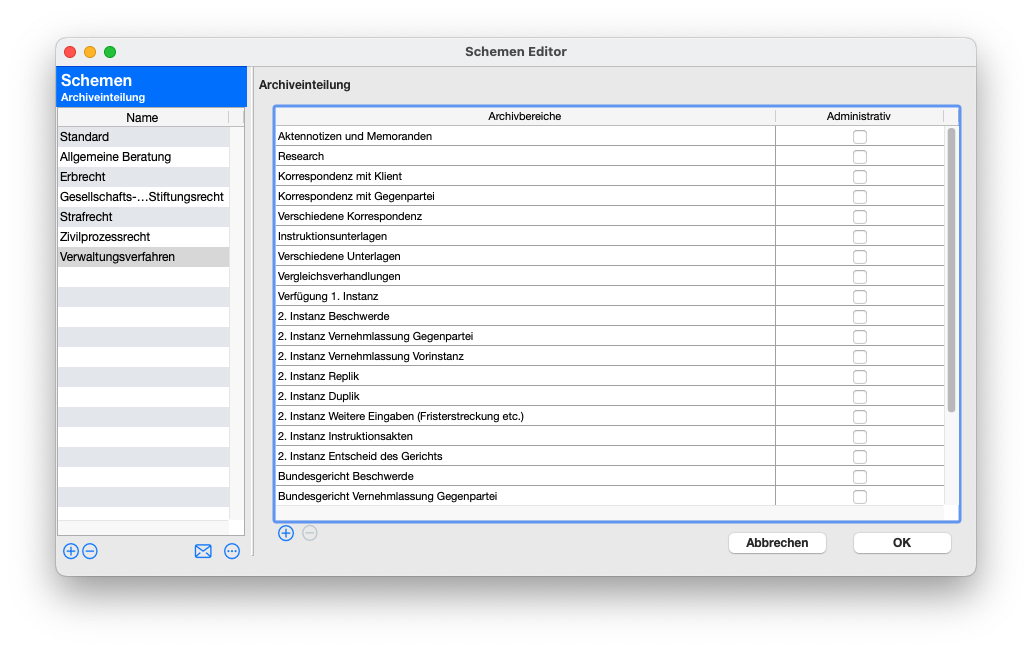
Task: Tick Administrativ for Verfügung 1. Instanz
Action: click(x=859, y=297)
